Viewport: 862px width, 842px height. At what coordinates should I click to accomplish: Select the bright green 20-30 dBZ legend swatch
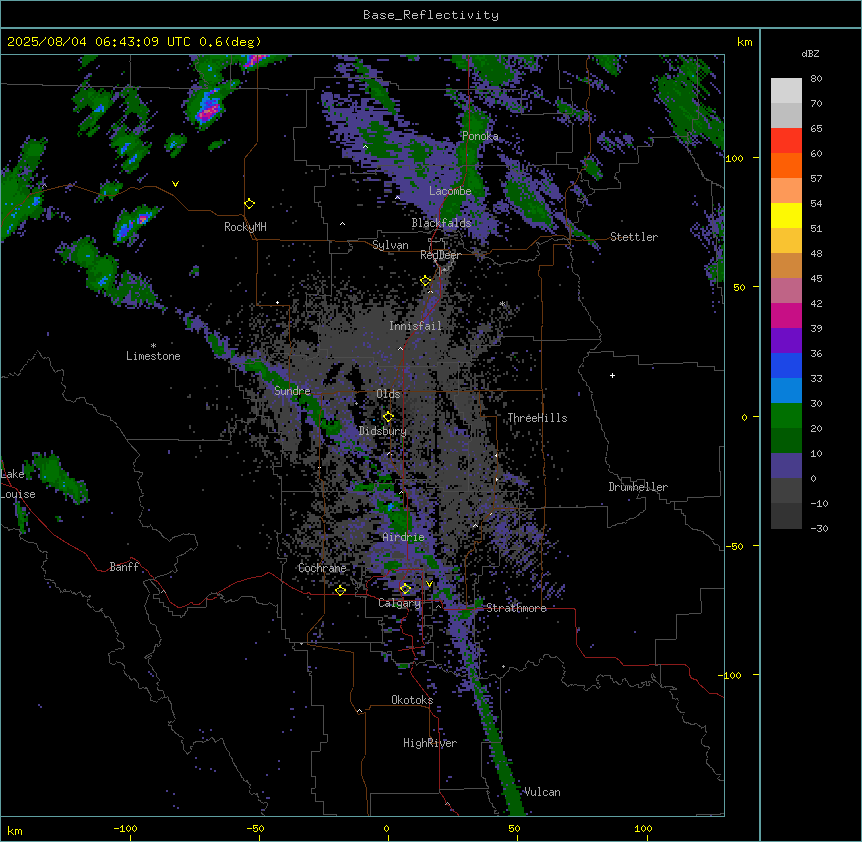[x=786, y=416]
